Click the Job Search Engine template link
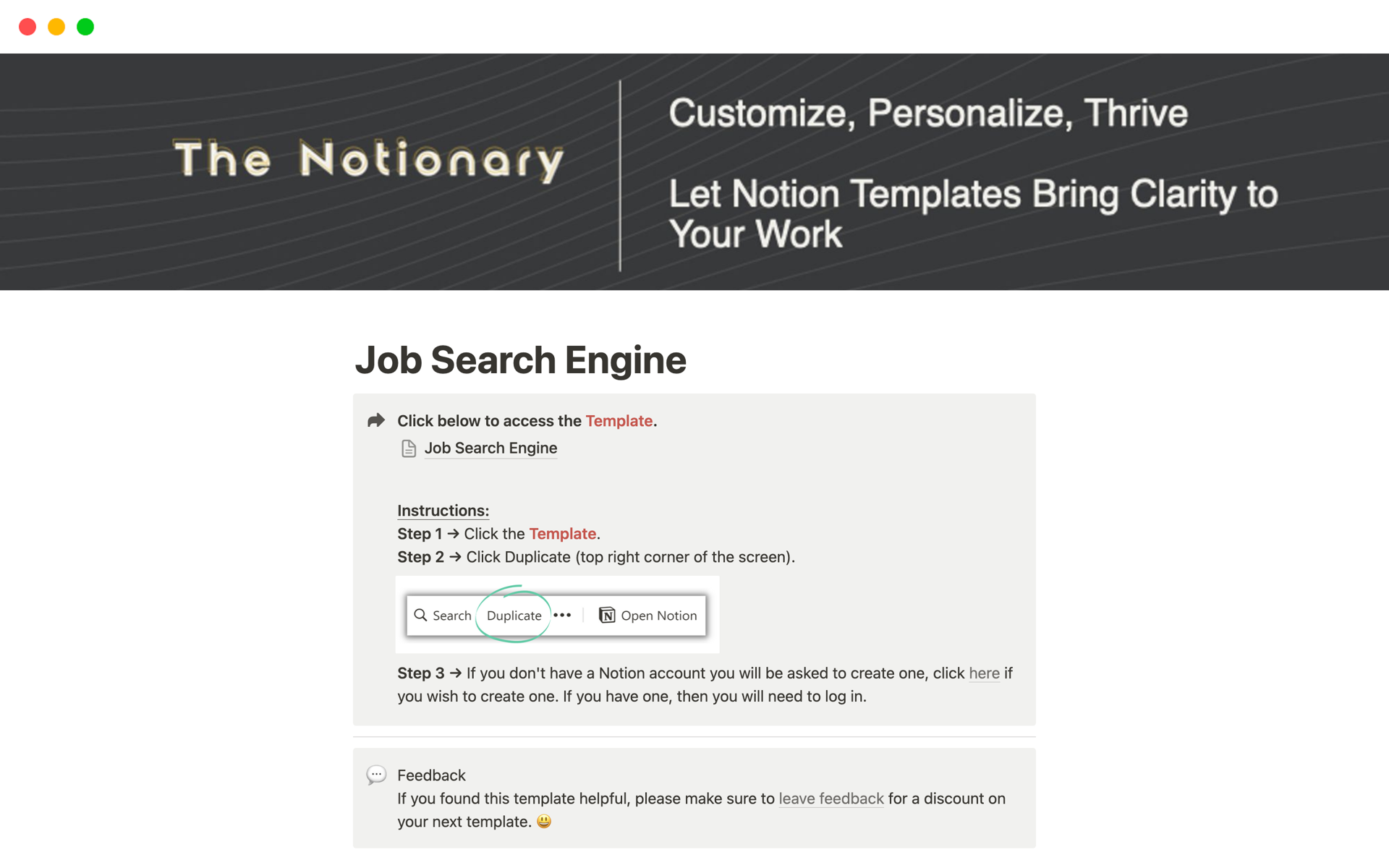Screen dimensions: 1389x868 click(x=490, y=448)
